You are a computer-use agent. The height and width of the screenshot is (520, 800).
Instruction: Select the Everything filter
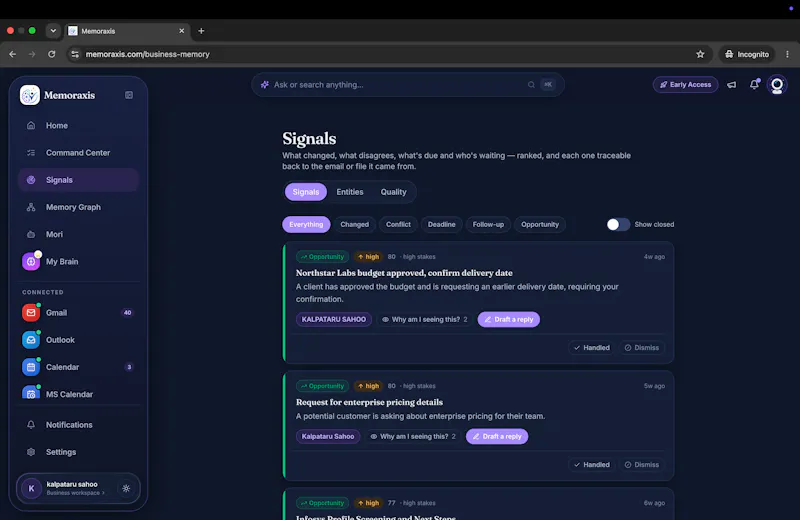tap(306, 225)
